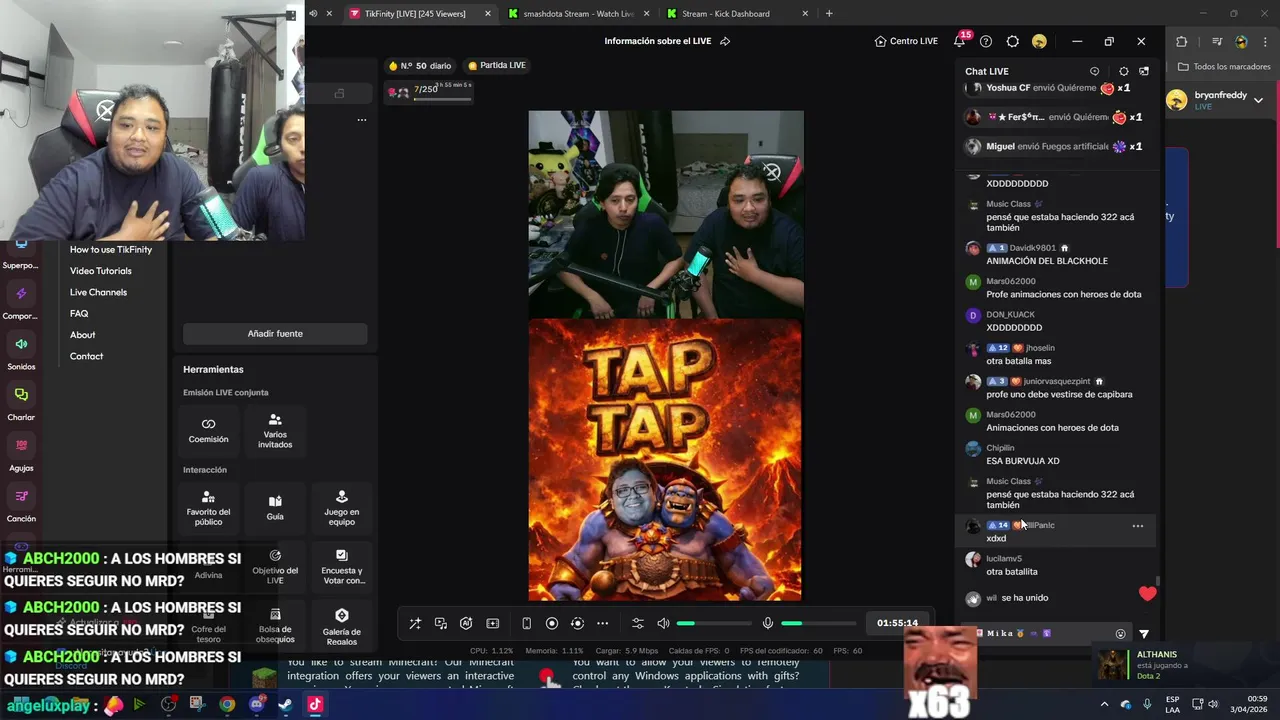Open the Guía tool

tap(275, 508)
